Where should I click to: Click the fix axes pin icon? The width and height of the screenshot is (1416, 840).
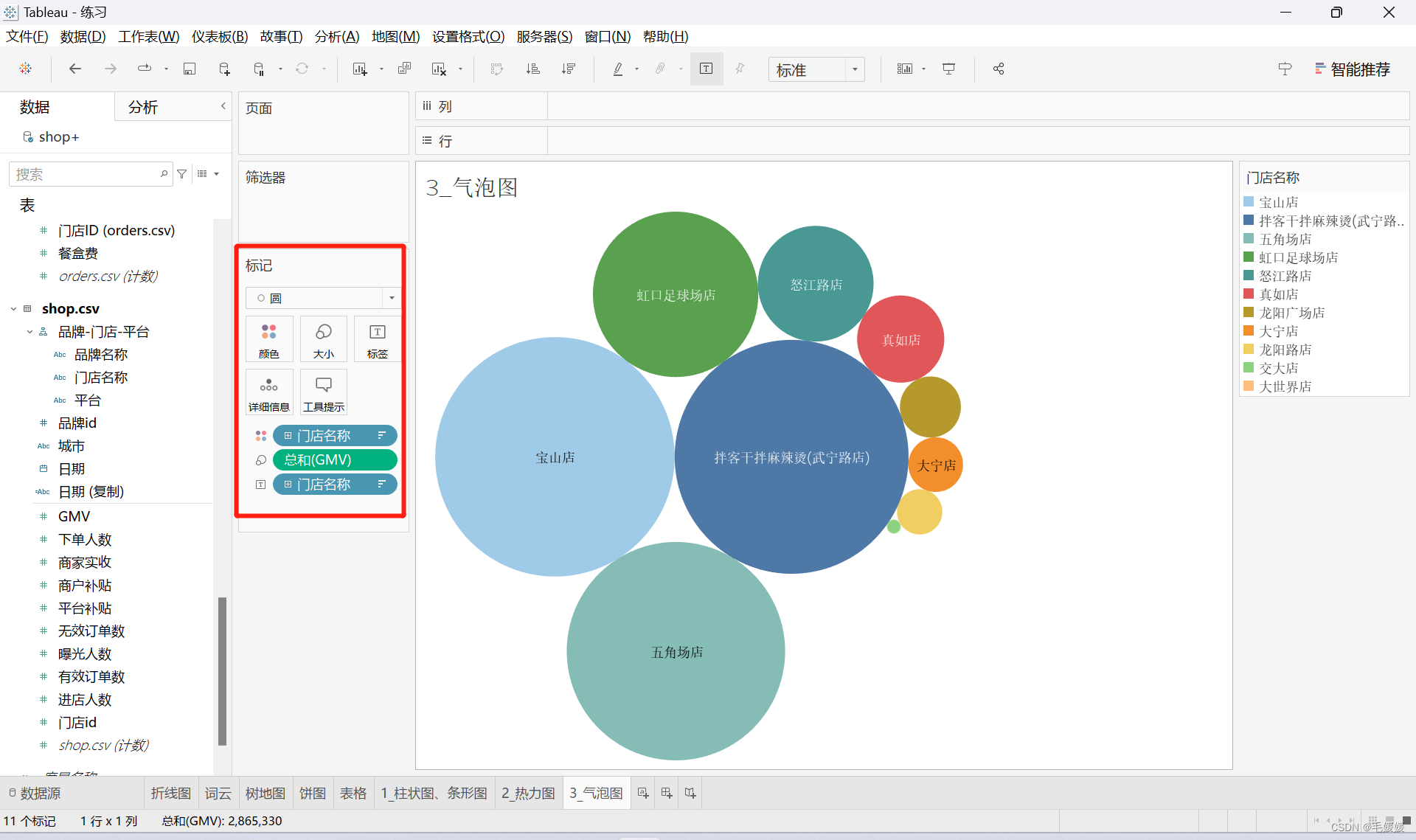[x=740, y=69]
